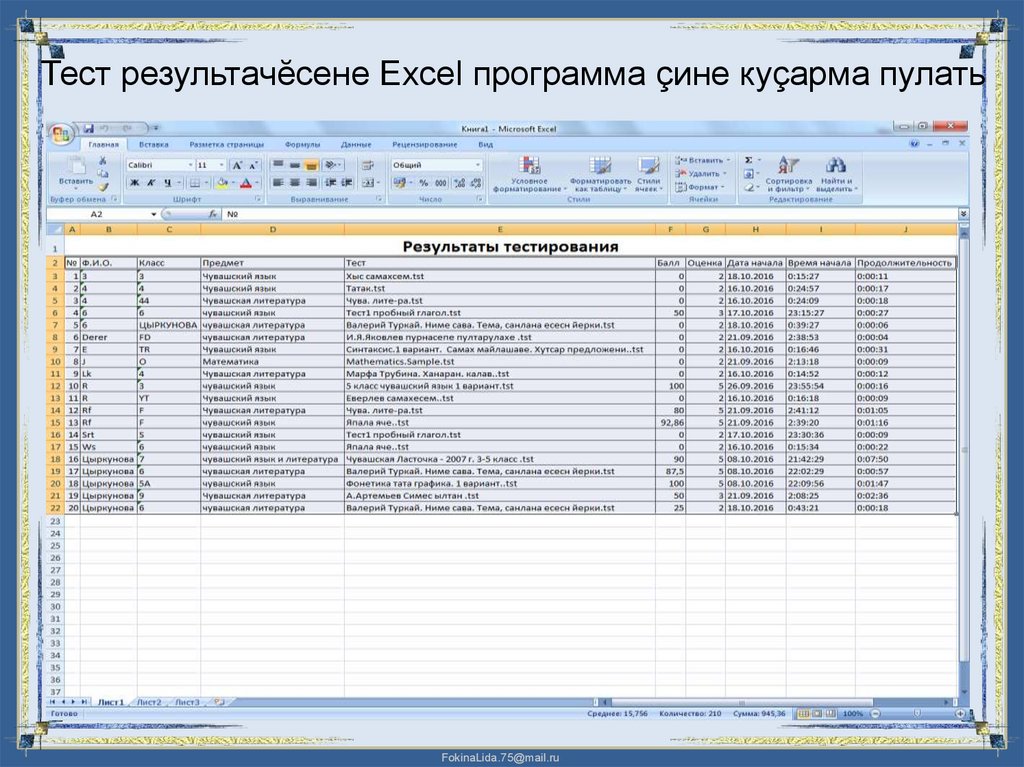The width and height of the screenshot is (1024, 767).
Task: Apply the red font color A
Action: (x=246, y=183)
